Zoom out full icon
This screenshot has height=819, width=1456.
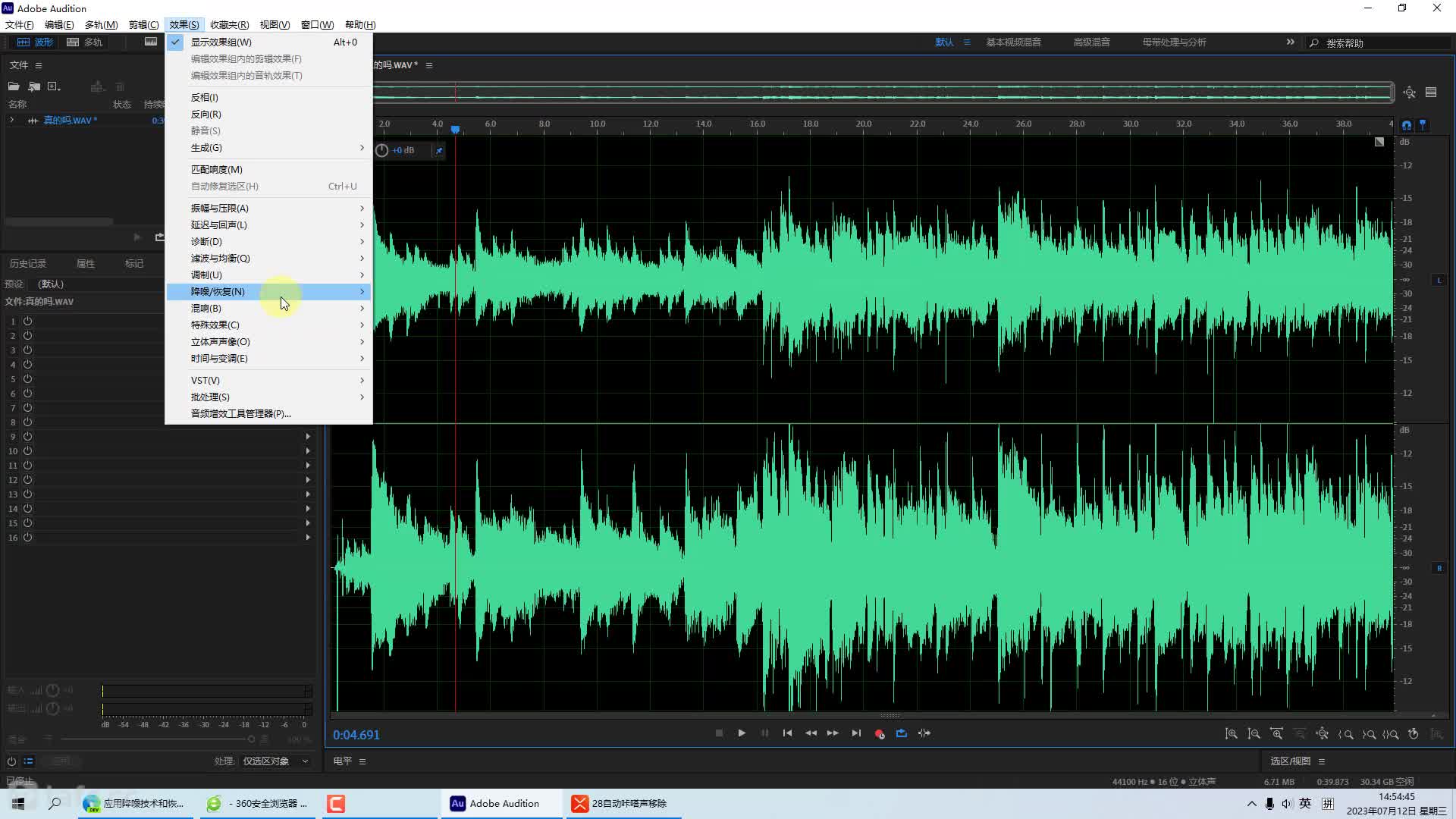click(x=1323, y=734)
